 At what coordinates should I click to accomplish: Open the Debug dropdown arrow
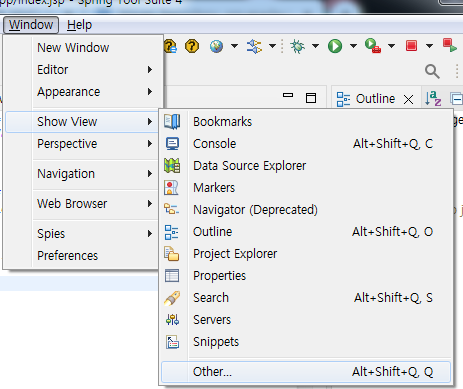click(x=315, y=46)
